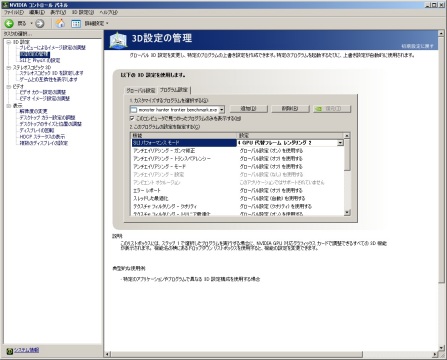
Task: Select the アンチエイリアシング - モード row
Action: click(237, 167)
